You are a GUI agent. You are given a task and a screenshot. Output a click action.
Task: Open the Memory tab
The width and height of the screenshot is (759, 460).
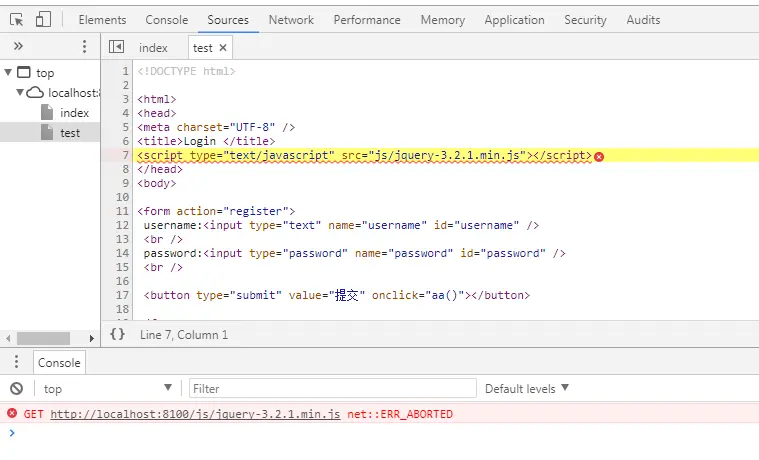tap(442, 20)
